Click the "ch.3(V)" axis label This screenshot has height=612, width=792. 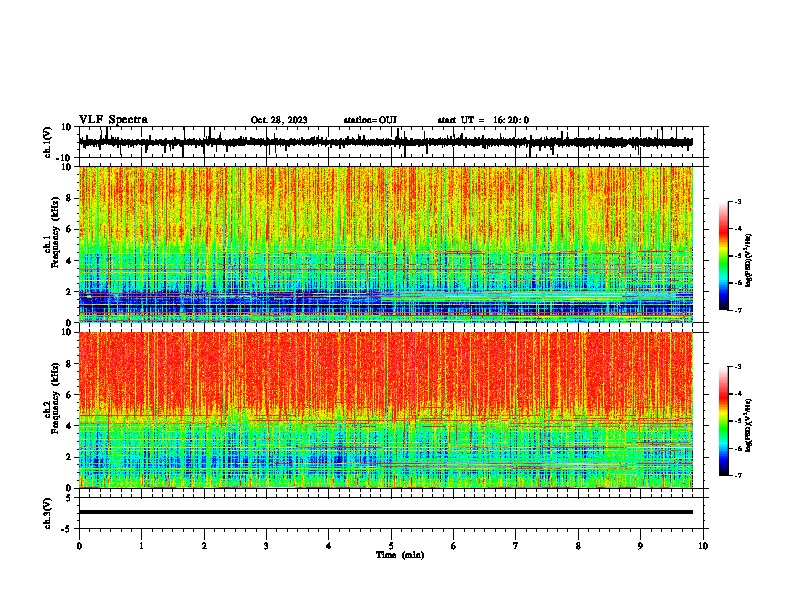coord(48,513)
